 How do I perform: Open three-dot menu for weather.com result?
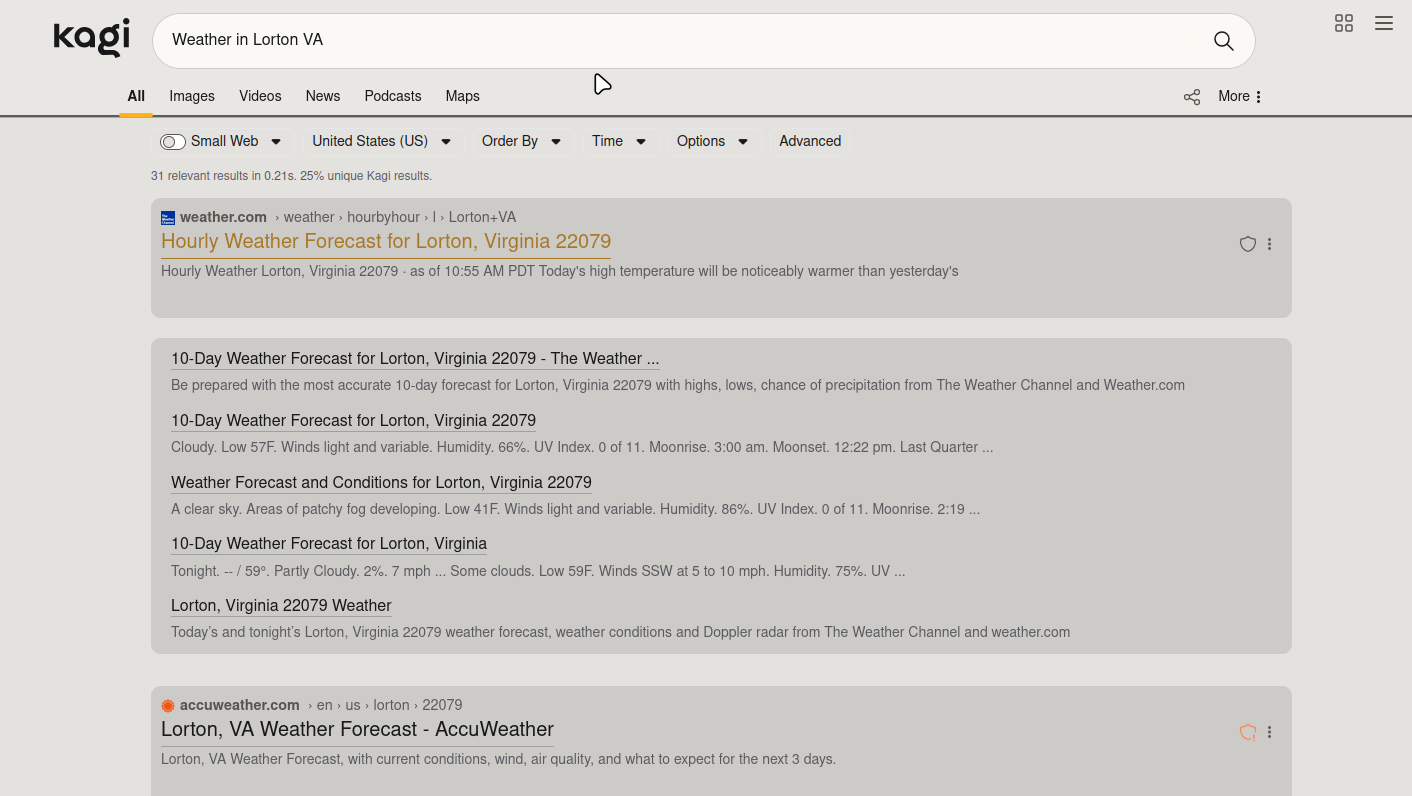[x=1270, y=244]
